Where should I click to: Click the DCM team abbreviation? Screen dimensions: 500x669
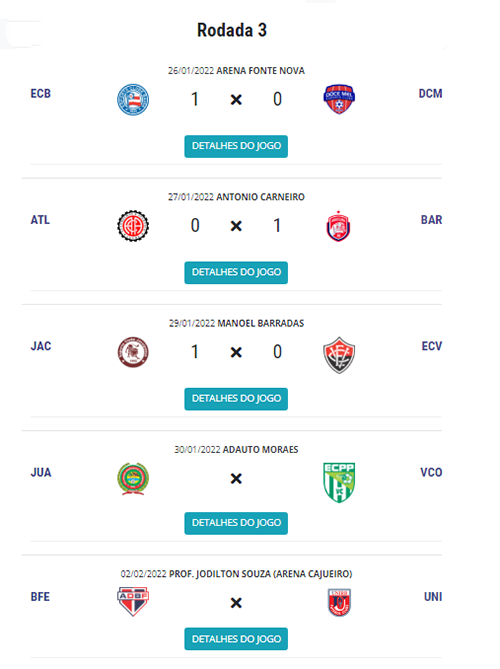pos(430,93)
